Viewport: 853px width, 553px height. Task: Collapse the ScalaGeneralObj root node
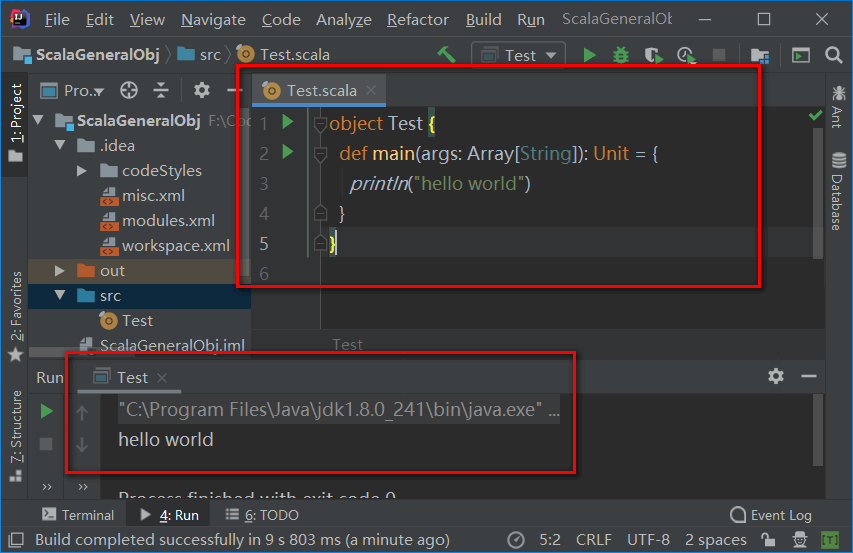pos(39,120)
